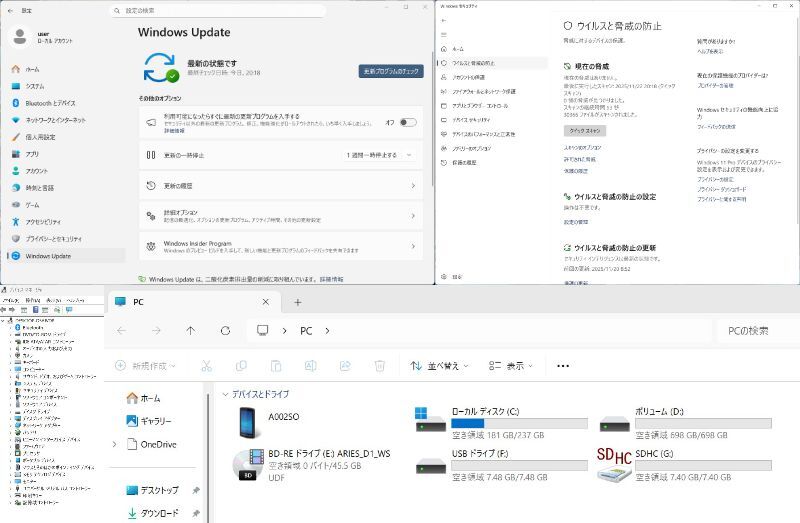Click the Explorer refresh icon
Screen dimensions: 800x523
click(x=226, y=331)
